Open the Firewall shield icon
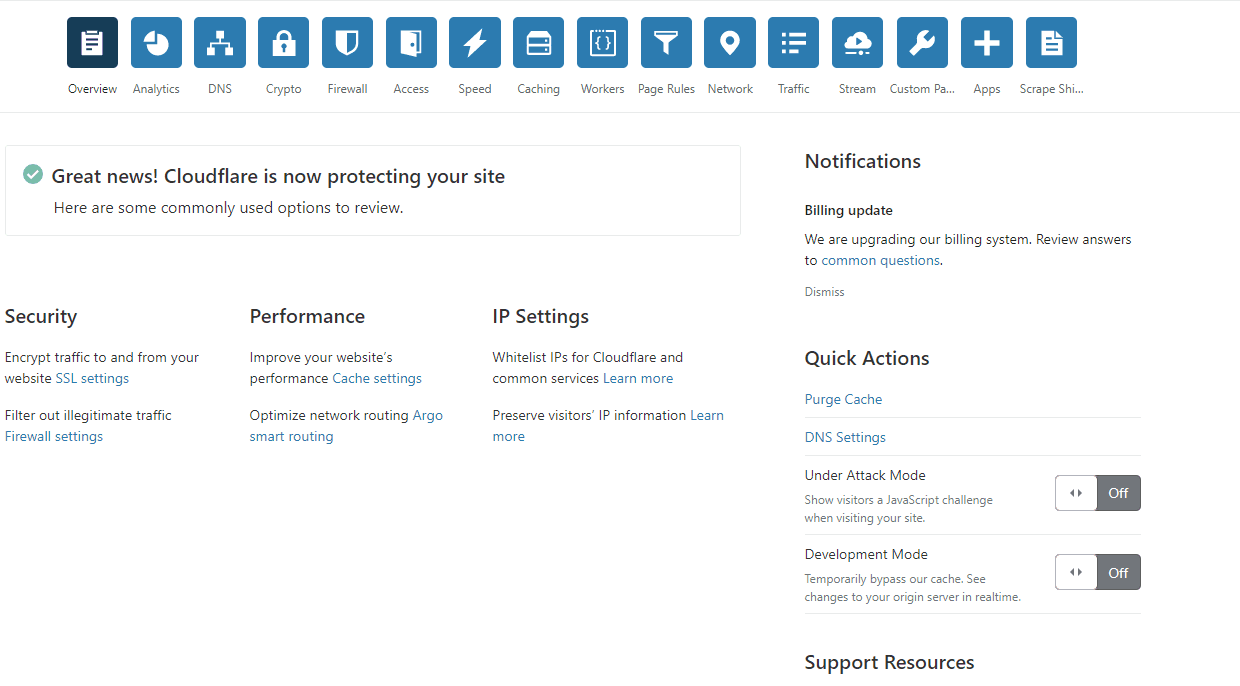 pyautogui.click(x=347, y=43)
